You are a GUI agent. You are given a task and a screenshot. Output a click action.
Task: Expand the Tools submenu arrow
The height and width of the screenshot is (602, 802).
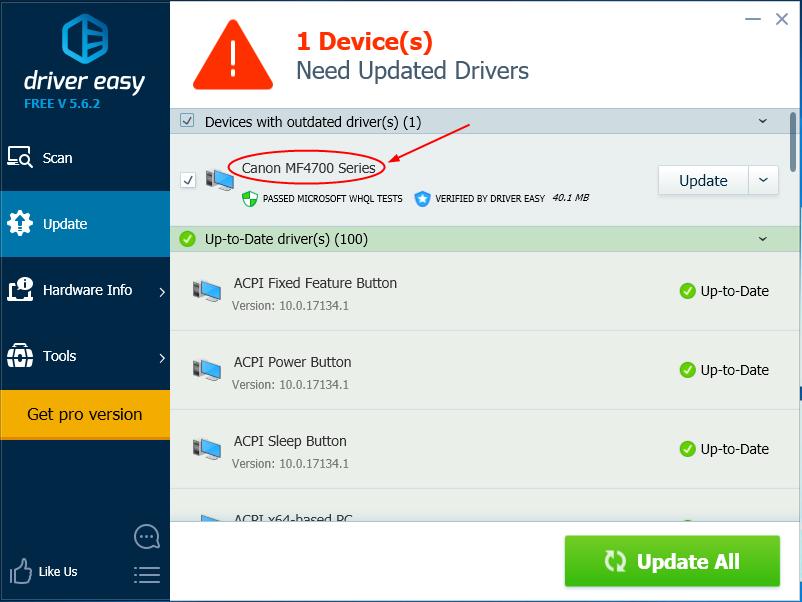pos(162,358)
